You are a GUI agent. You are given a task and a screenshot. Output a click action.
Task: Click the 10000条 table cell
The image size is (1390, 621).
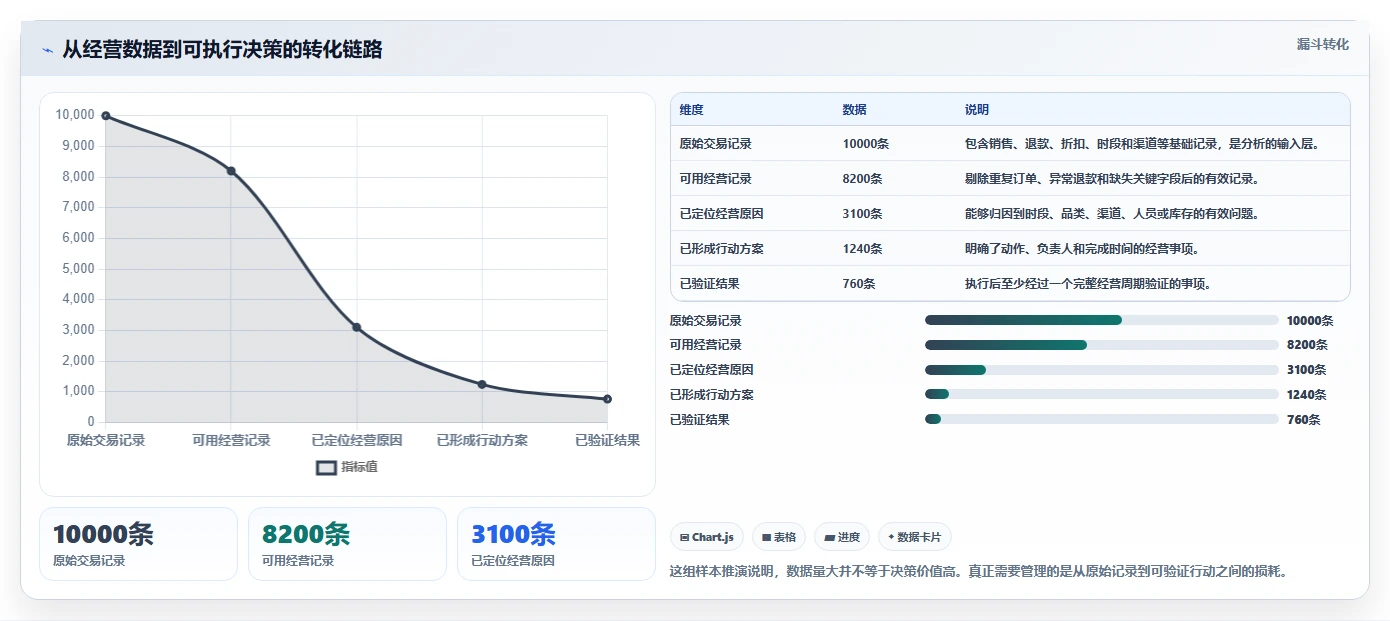tap(866, 144)
